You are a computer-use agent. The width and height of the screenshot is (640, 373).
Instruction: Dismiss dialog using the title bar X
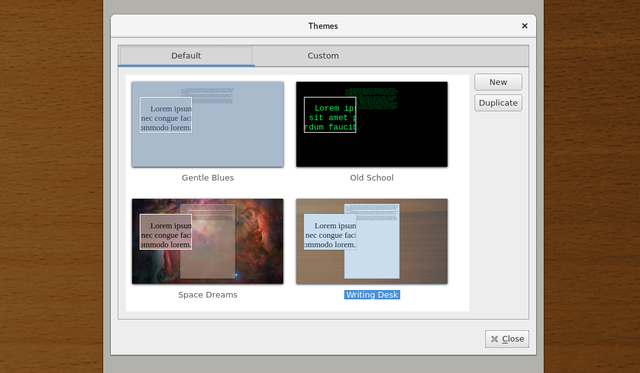pyautogui.click(x=524, y=26)
